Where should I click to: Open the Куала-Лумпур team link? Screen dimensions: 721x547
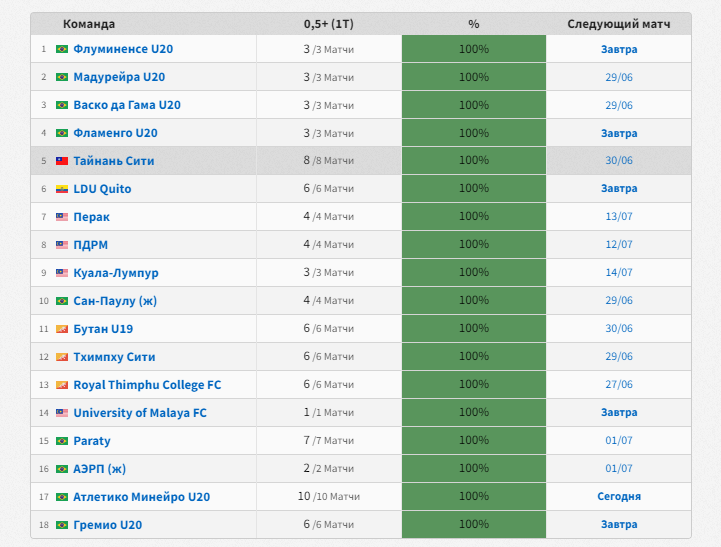(x=116, y=273)
